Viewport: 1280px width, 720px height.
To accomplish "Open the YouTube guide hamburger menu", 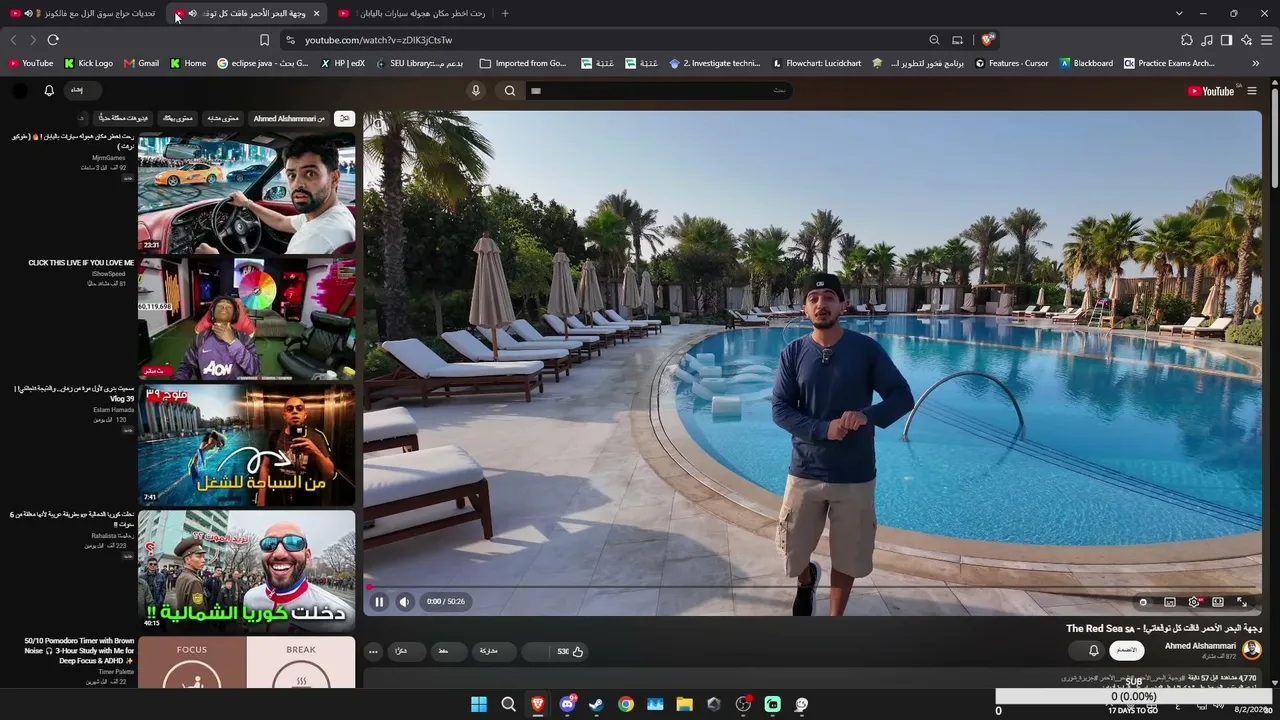I will coord(1252,91).
